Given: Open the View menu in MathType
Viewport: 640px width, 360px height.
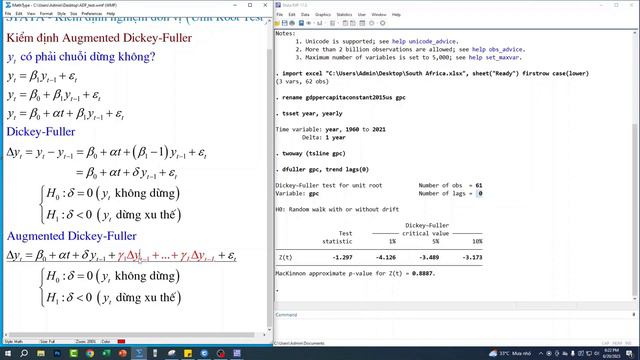Looking at the screenshot, I should click(31, 13).
